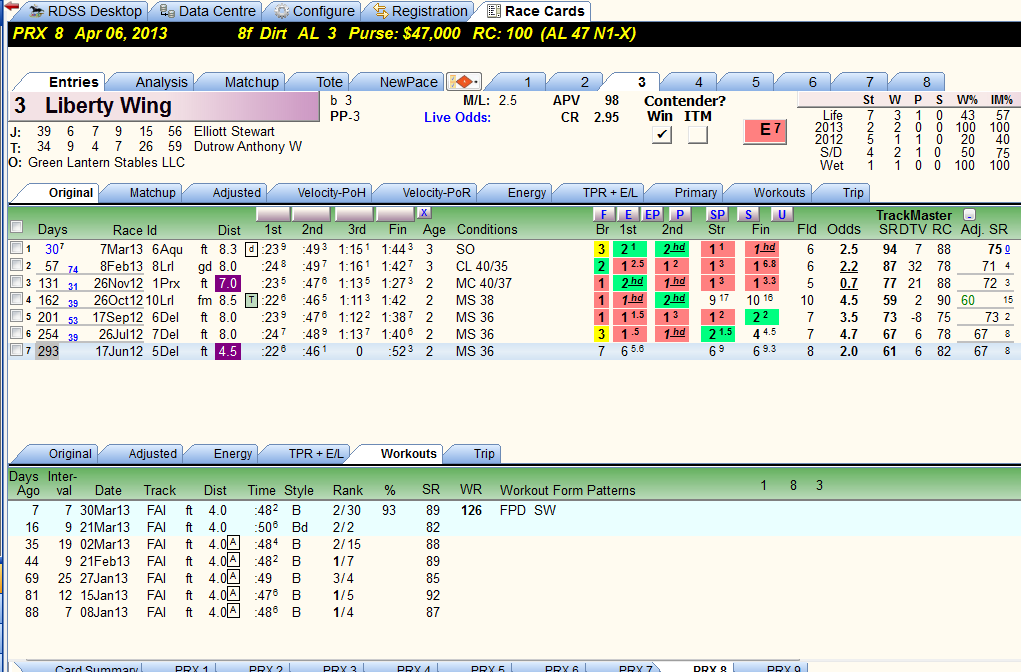Viewport: 1021px width, 672px height.
Task: Click the purple 7.0 distance cell
Action: (228, 283)
